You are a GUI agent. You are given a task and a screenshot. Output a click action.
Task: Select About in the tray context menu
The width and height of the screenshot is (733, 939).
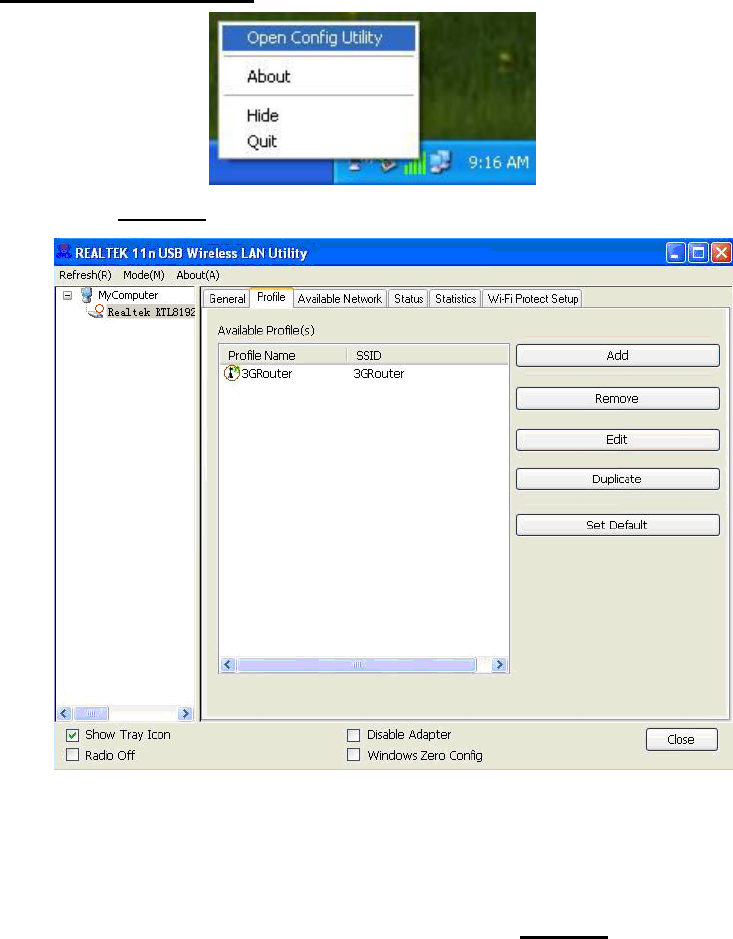[x=268, y=77]
